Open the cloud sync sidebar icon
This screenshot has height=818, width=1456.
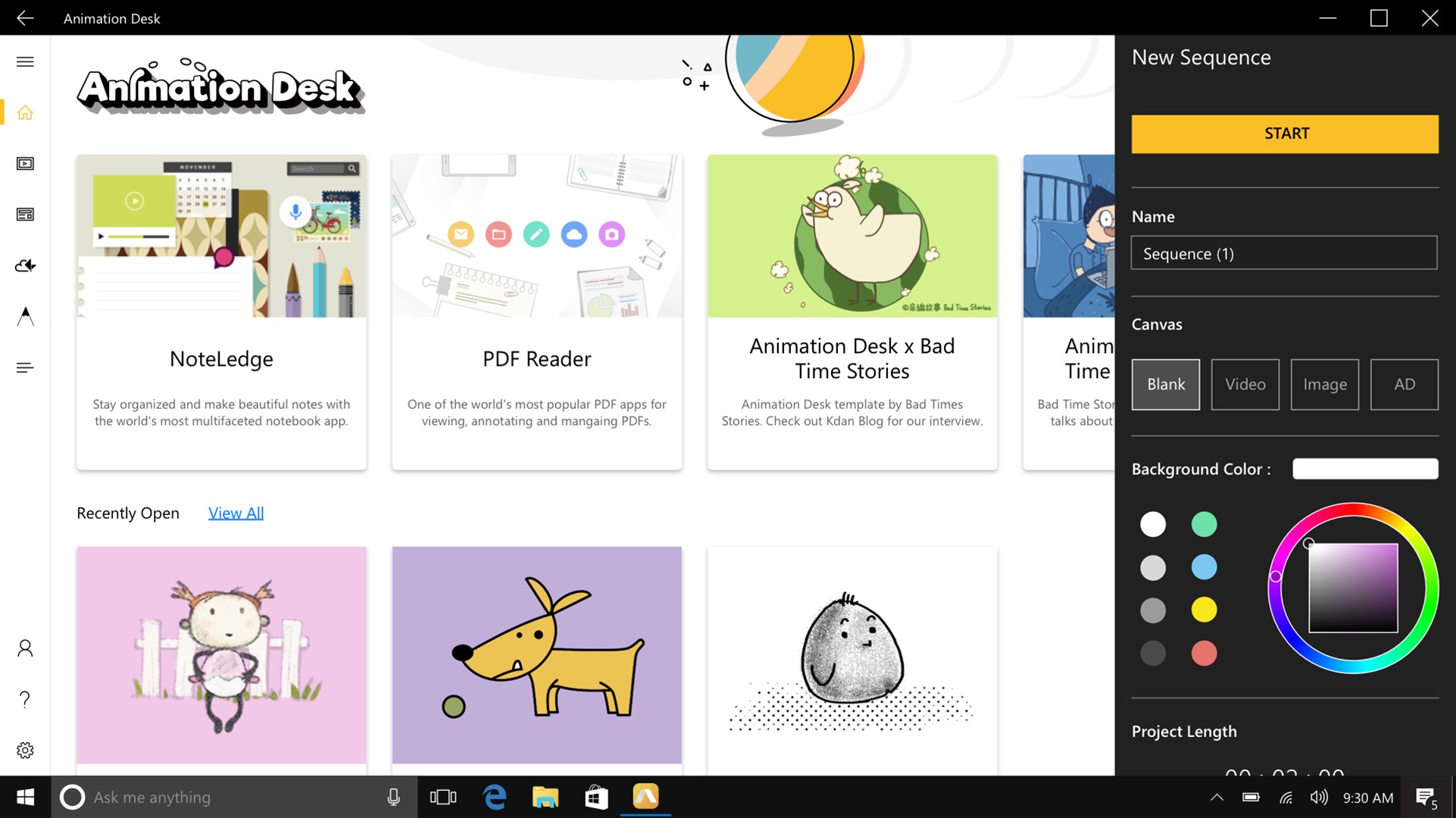[25, 266]
